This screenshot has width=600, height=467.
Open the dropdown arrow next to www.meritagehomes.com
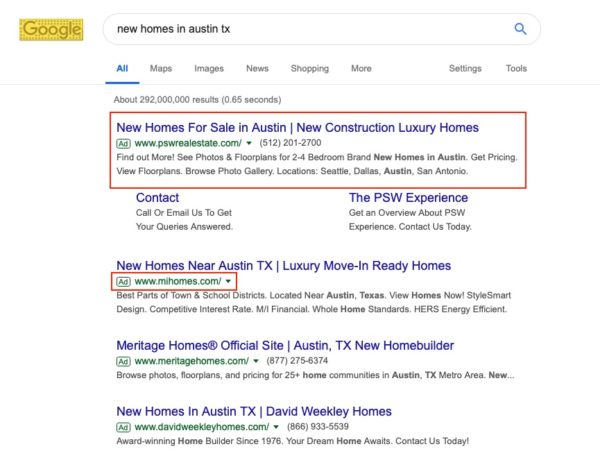click(256, 361)
